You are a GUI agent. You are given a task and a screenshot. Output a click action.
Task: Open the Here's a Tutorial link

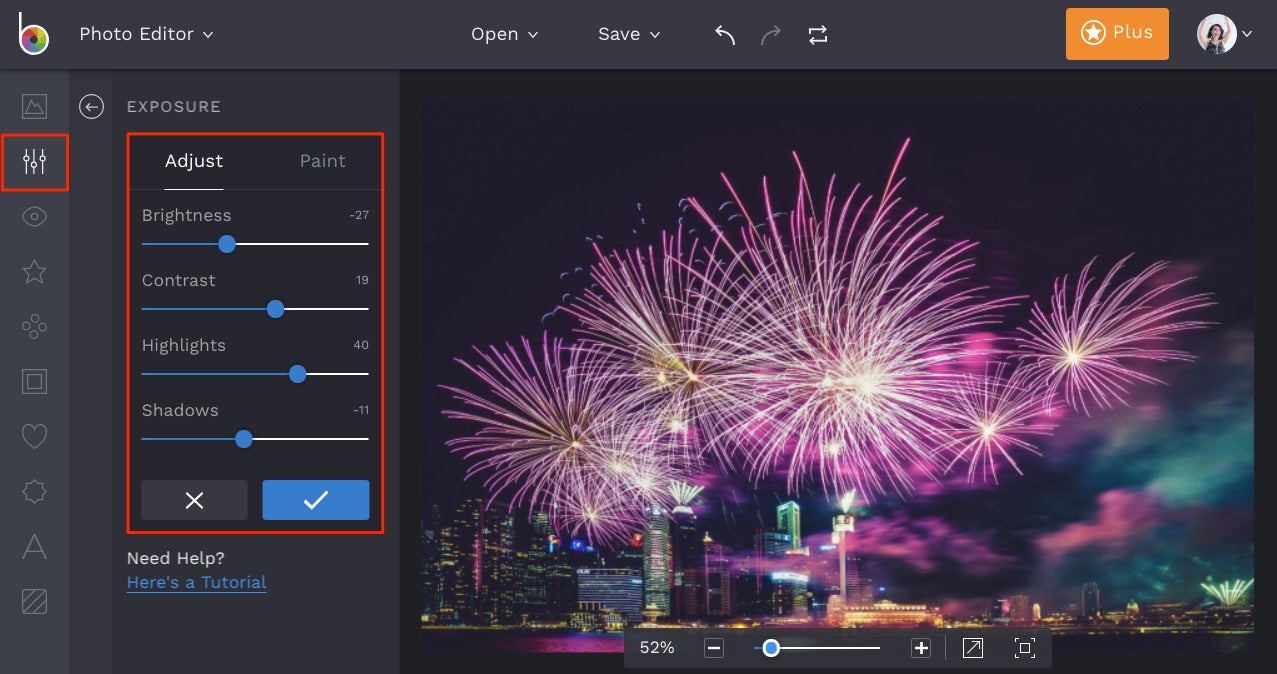click(196, 582)
